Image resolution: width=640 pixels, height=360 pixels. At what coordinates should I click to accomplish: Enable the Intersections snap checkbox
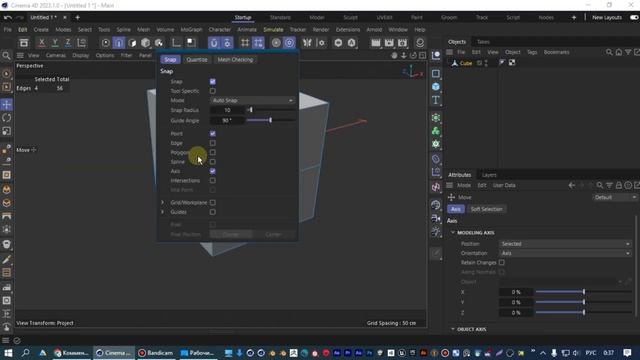click(x=213, y=180)
